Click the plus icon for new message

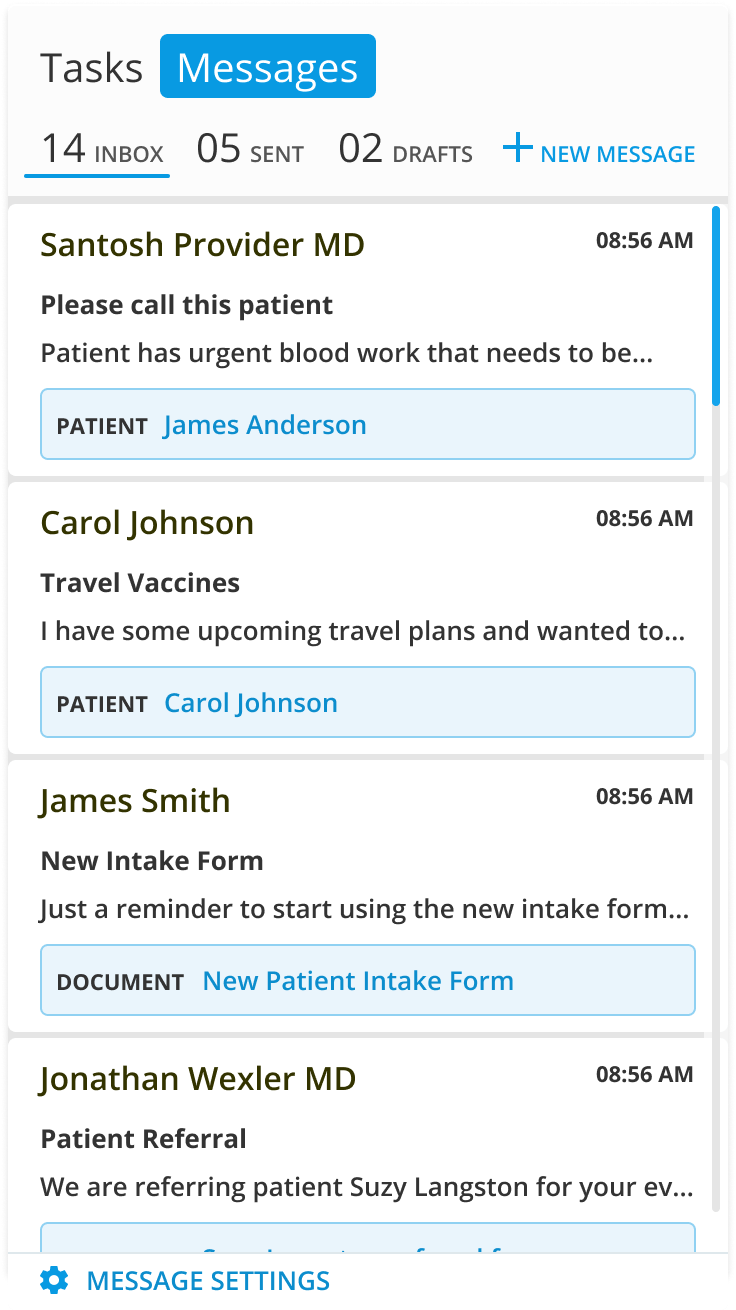tap(517, 150)
